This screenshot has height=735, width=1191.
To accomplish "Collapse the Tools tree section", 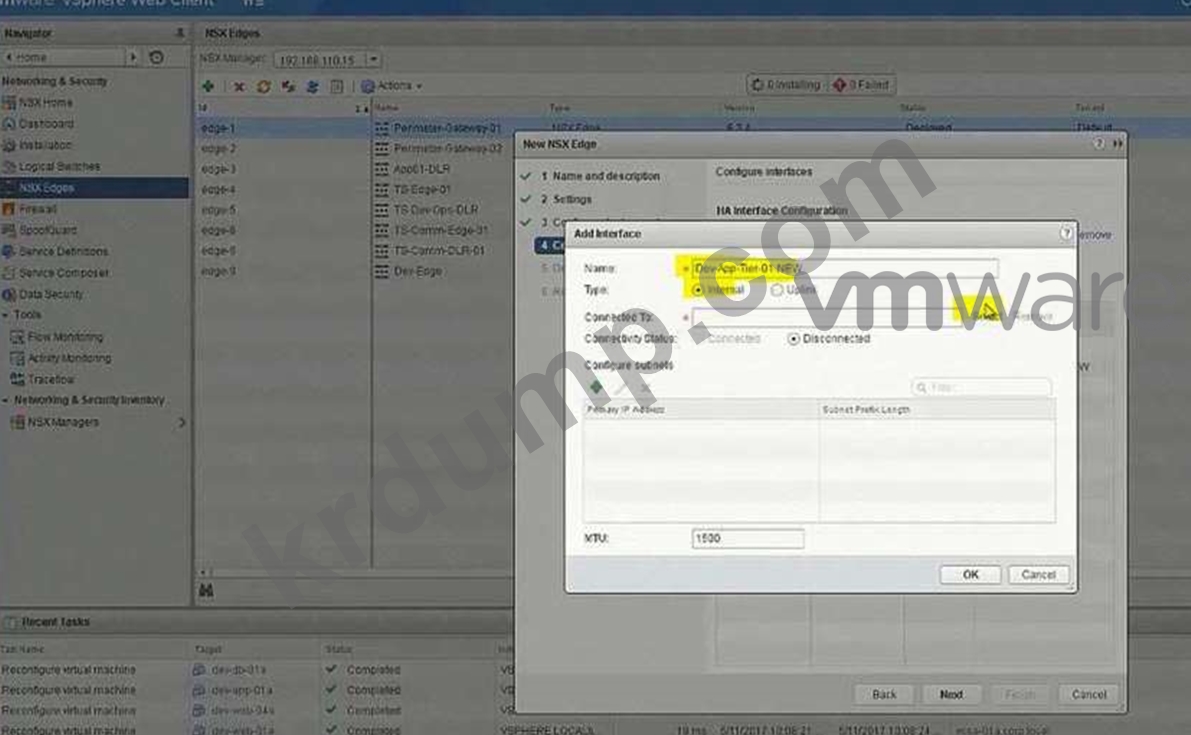I will pos(5,314).
